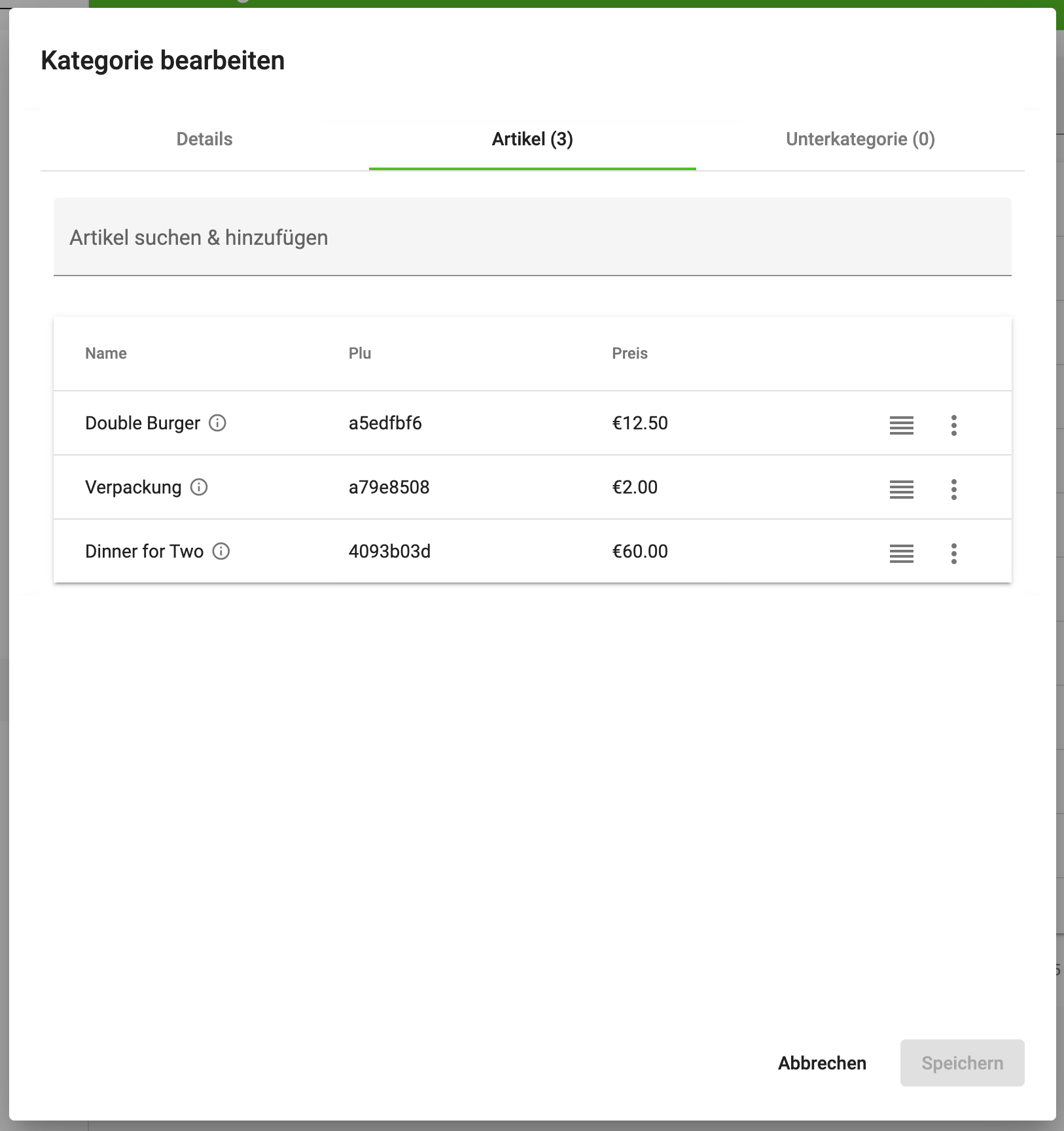This screenshot has width=1064, height=1131.
Task: Click info icon beside Verpackung
Action: pyautogui.click(x=199, y=488)
